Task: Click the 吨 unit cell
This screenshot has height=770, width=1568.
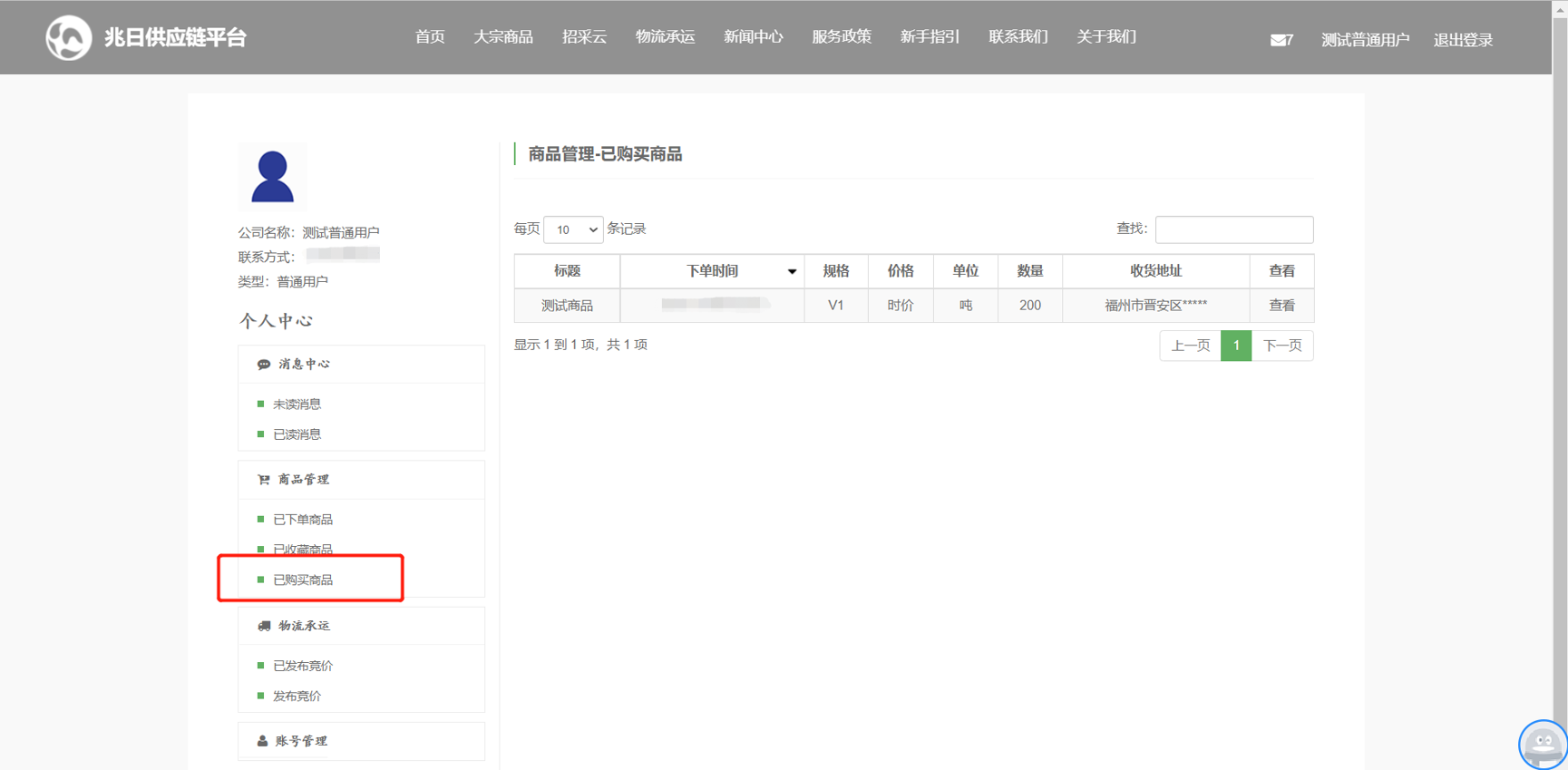Action: click(x=965, y=306)
